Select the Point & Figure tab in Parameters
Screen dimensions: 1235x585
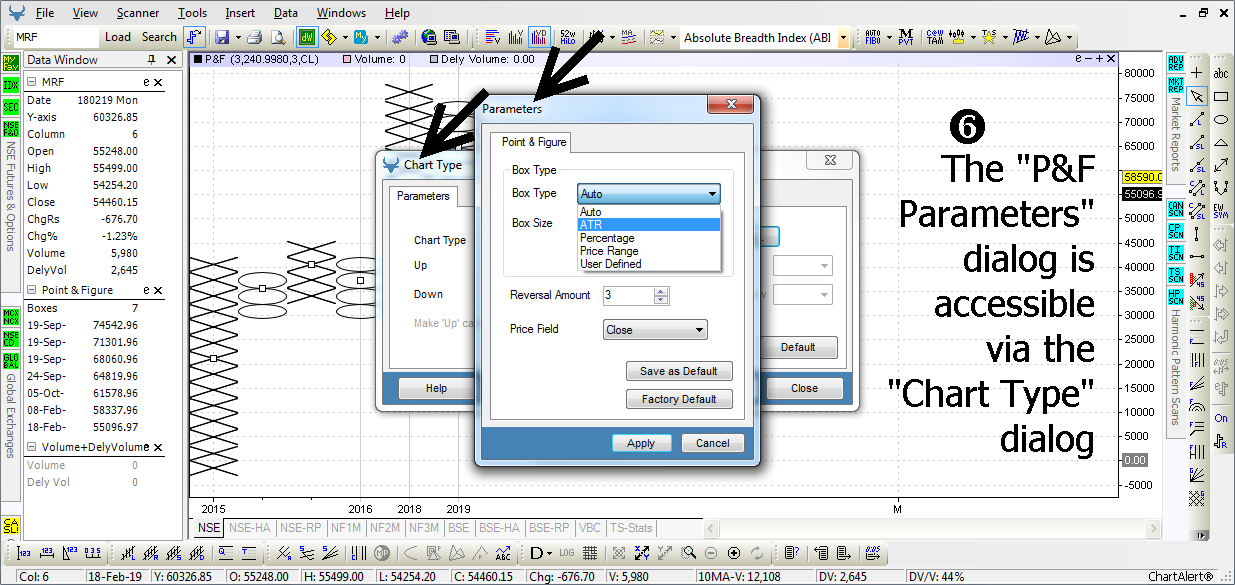[534, 142]
